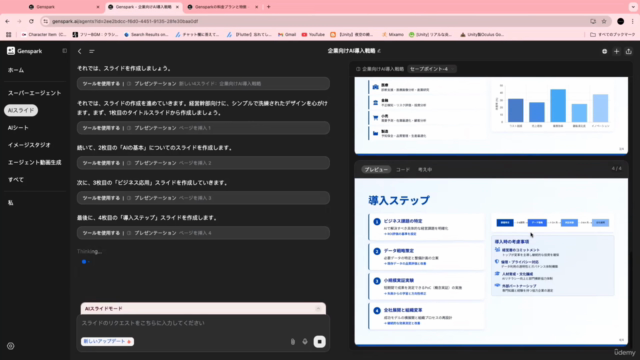Switch to the first Genspark browser tab
Viewport: 640px width, 360px height.
coord(63,7)
